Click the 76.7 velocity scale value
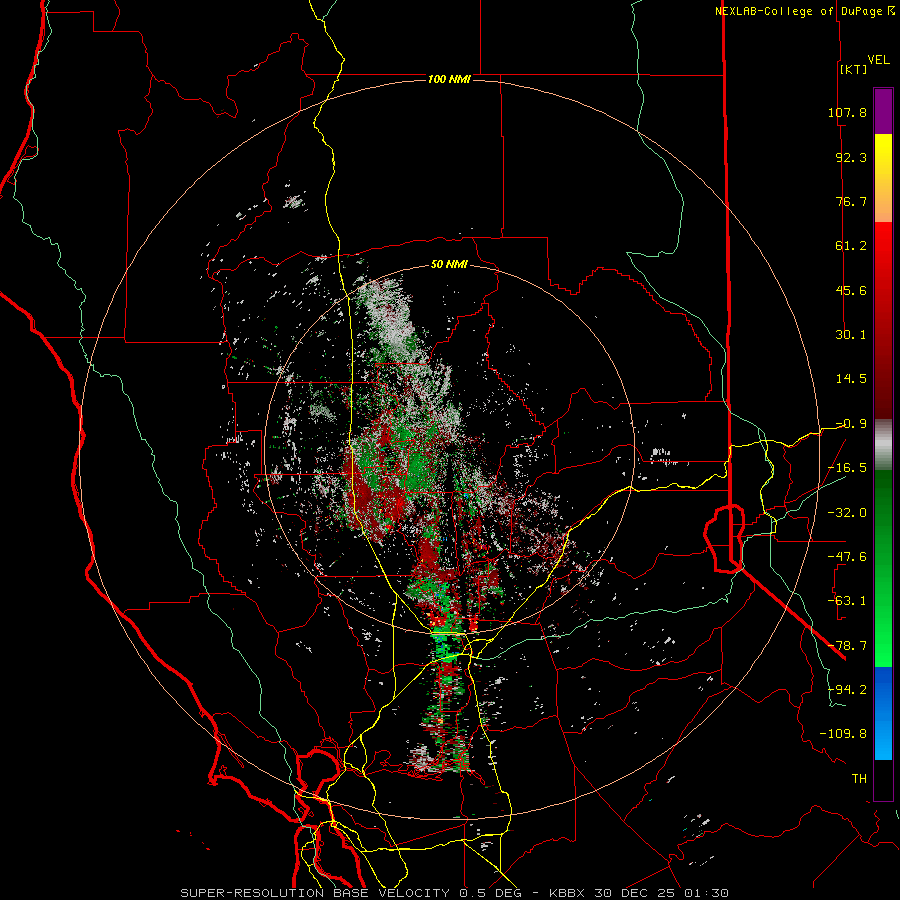The image size is (900, 900). coord(851,201)
